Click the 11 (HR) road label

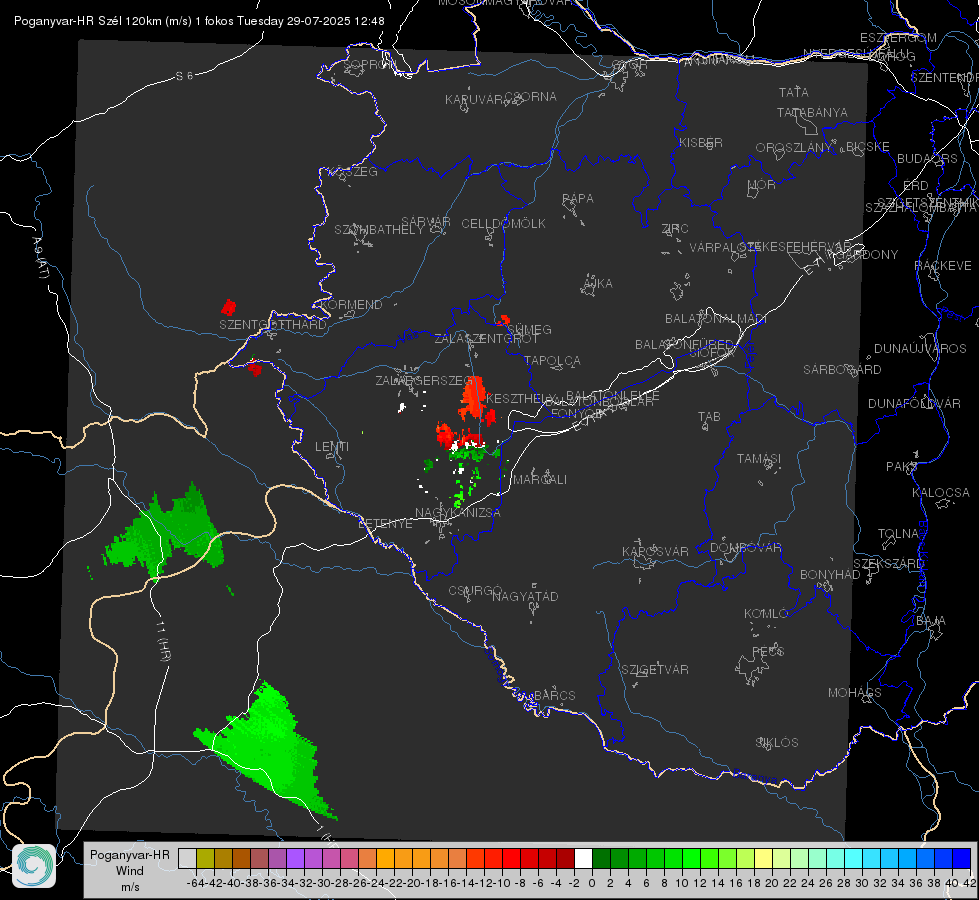[162, 641]
